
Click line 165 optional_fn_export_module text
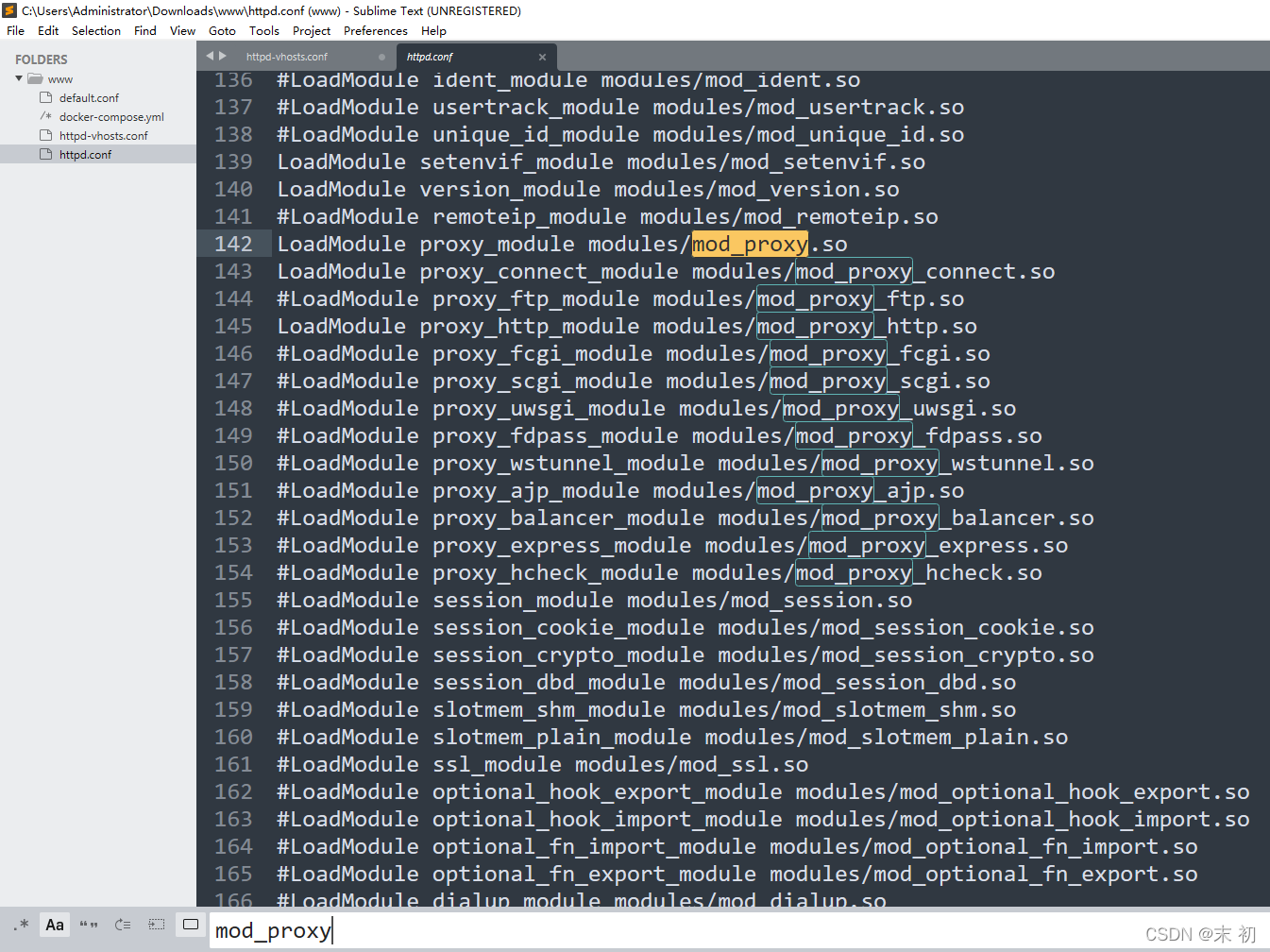tap(594, 875)
